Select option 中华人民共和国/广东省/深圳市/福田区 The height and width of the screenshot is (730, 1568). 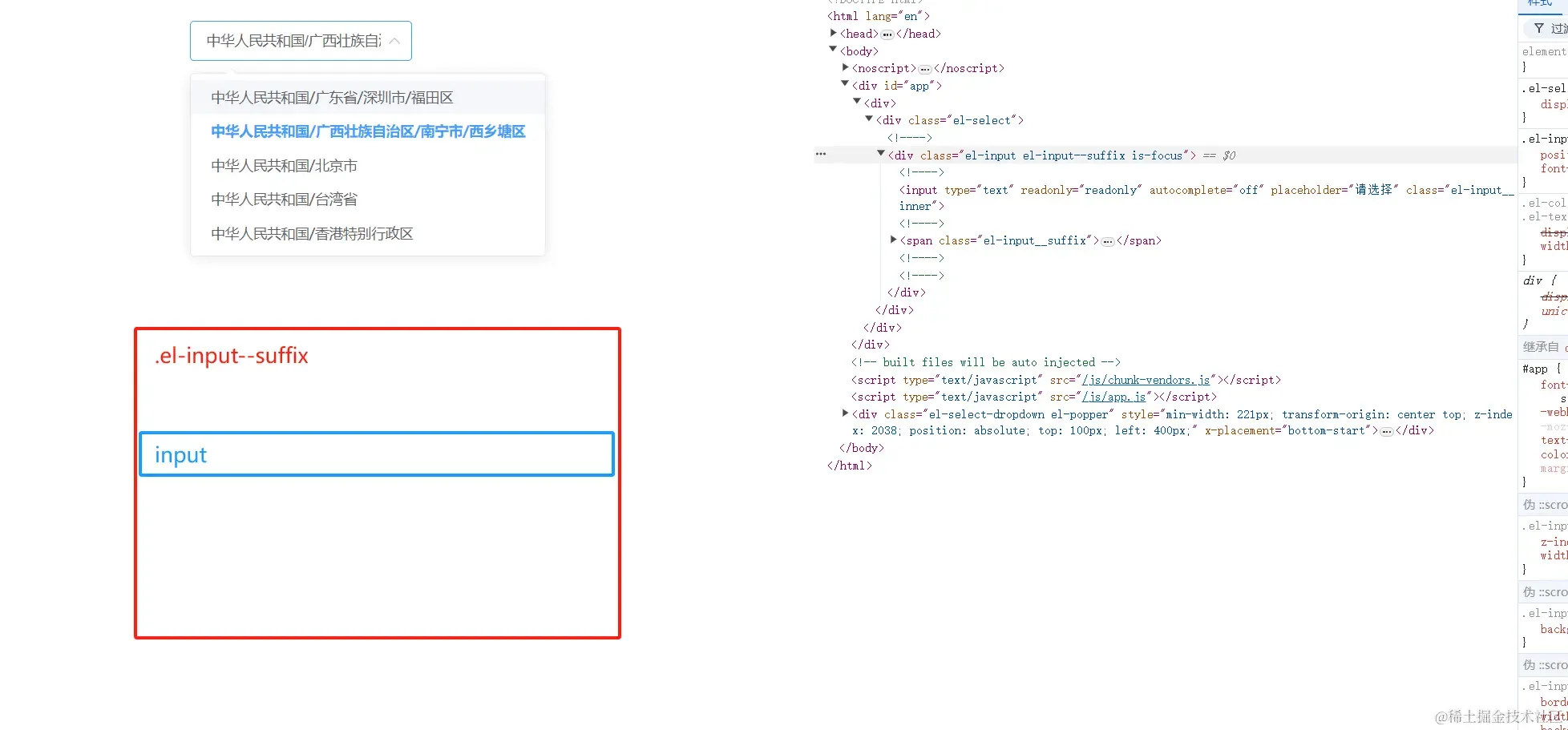(x=368, y=98)
